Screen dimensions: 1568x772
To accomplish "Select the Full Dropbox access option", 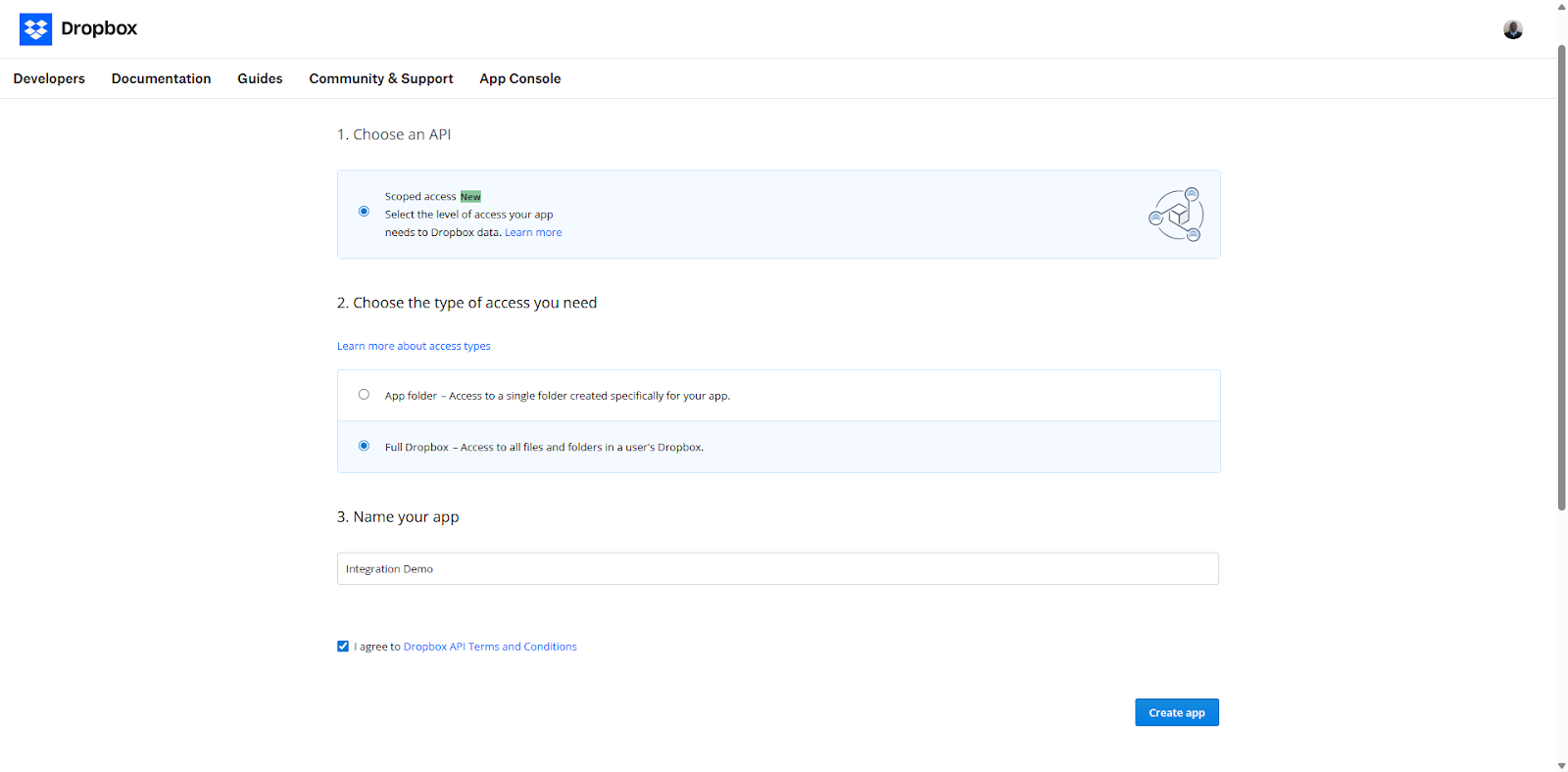I will pos(364,446).
